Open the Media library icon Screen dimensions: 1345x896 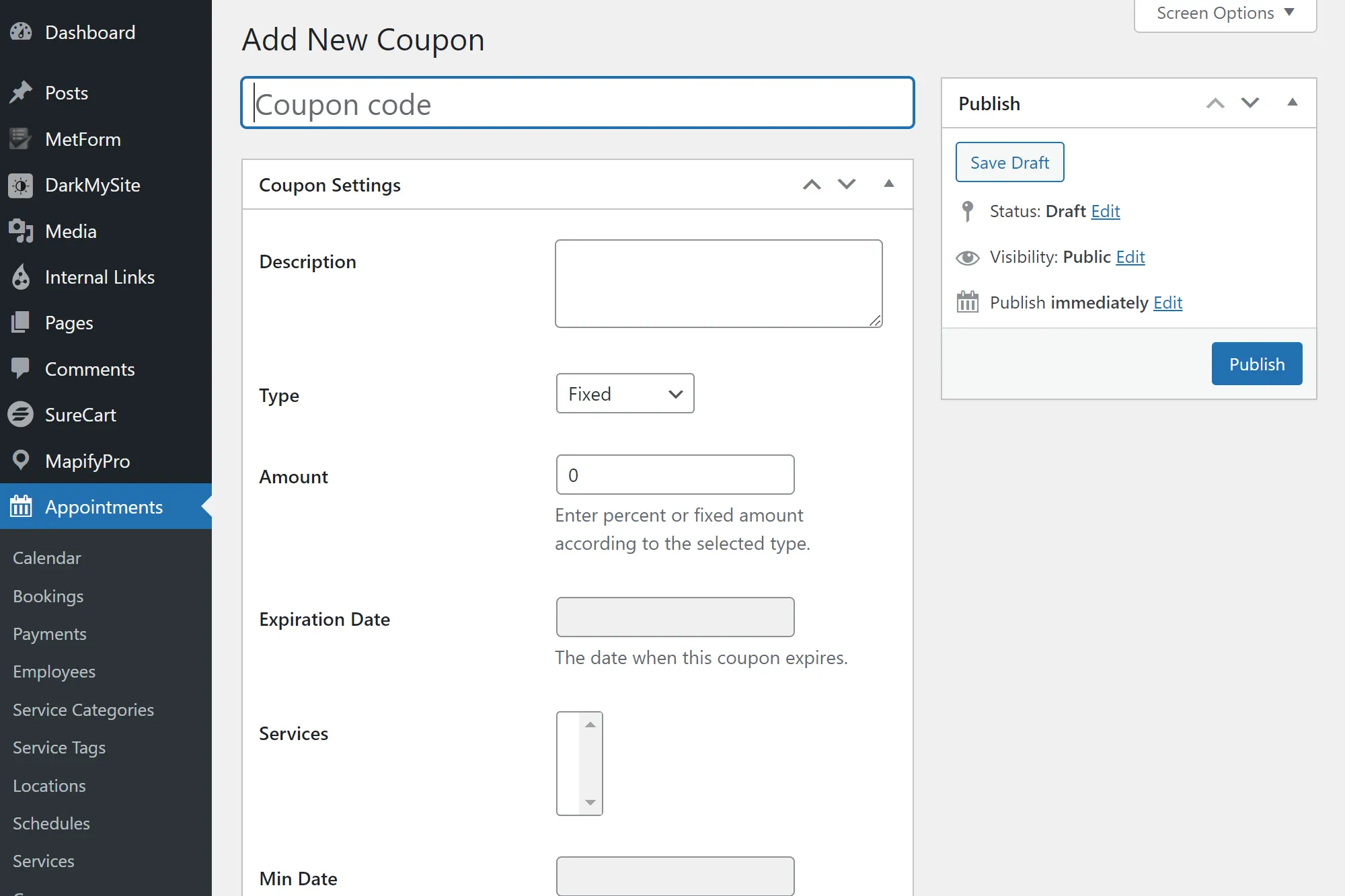point(21,231)
